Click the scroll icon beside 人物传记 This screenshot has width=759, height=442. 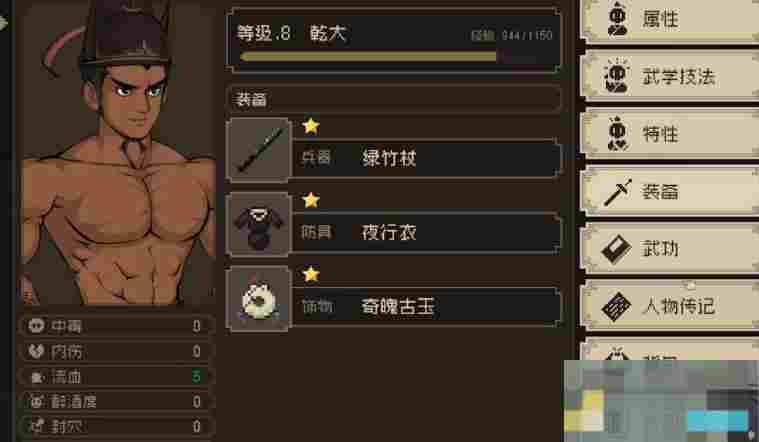(616, 306)
